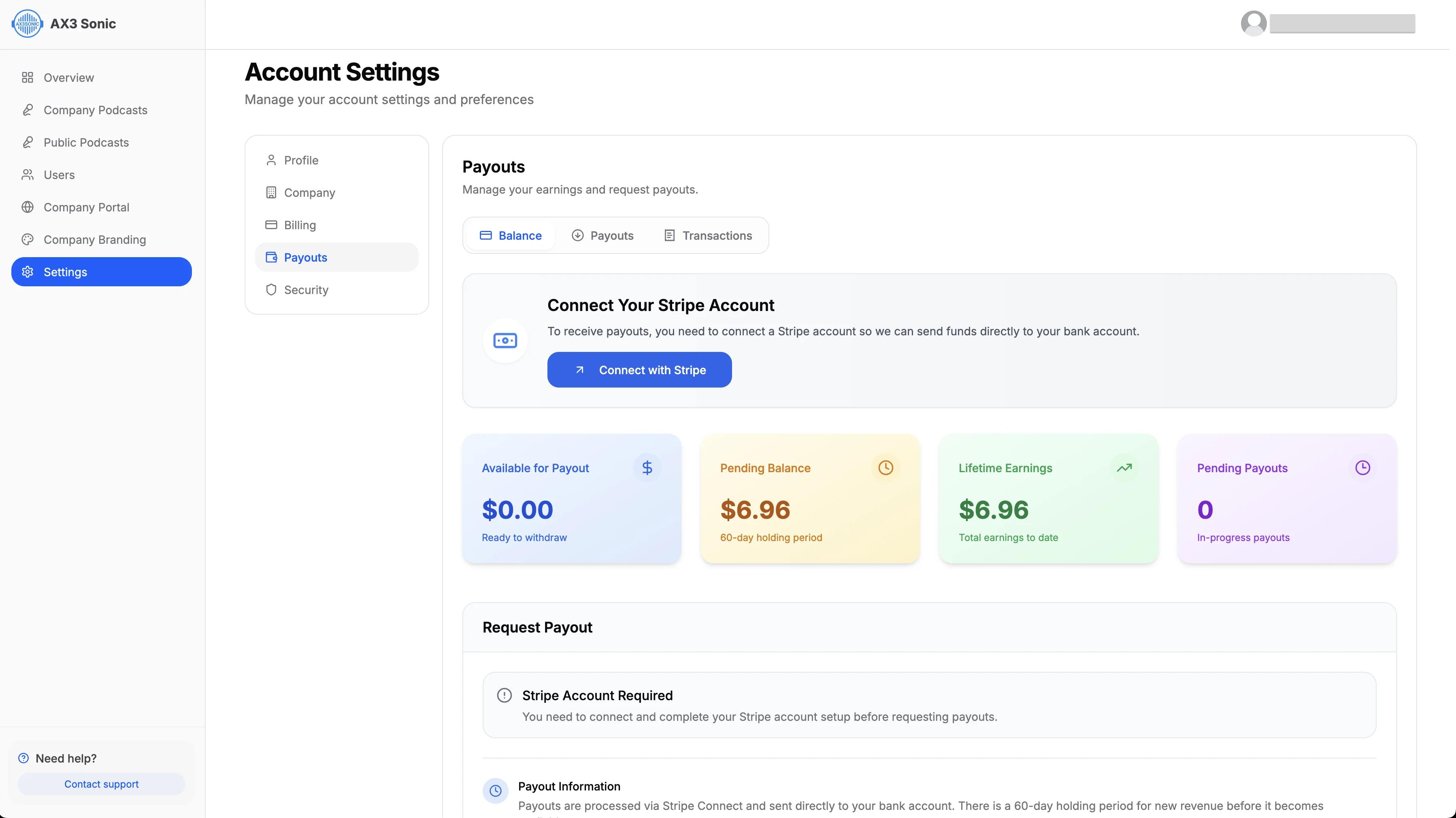
Task: Click the clock icon on Pending Balance card
Action: tap(886, 468)
